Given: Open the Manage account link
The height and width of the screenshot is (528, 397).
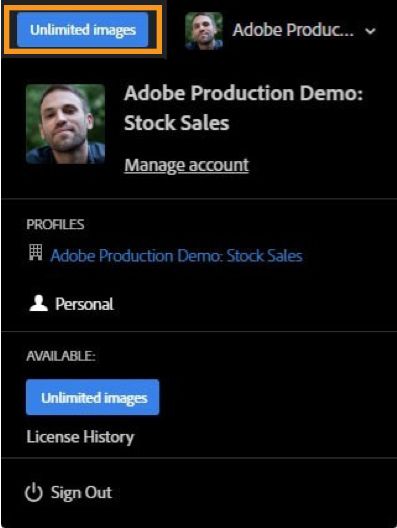Looking at the screenshot, I should point(187,165).
